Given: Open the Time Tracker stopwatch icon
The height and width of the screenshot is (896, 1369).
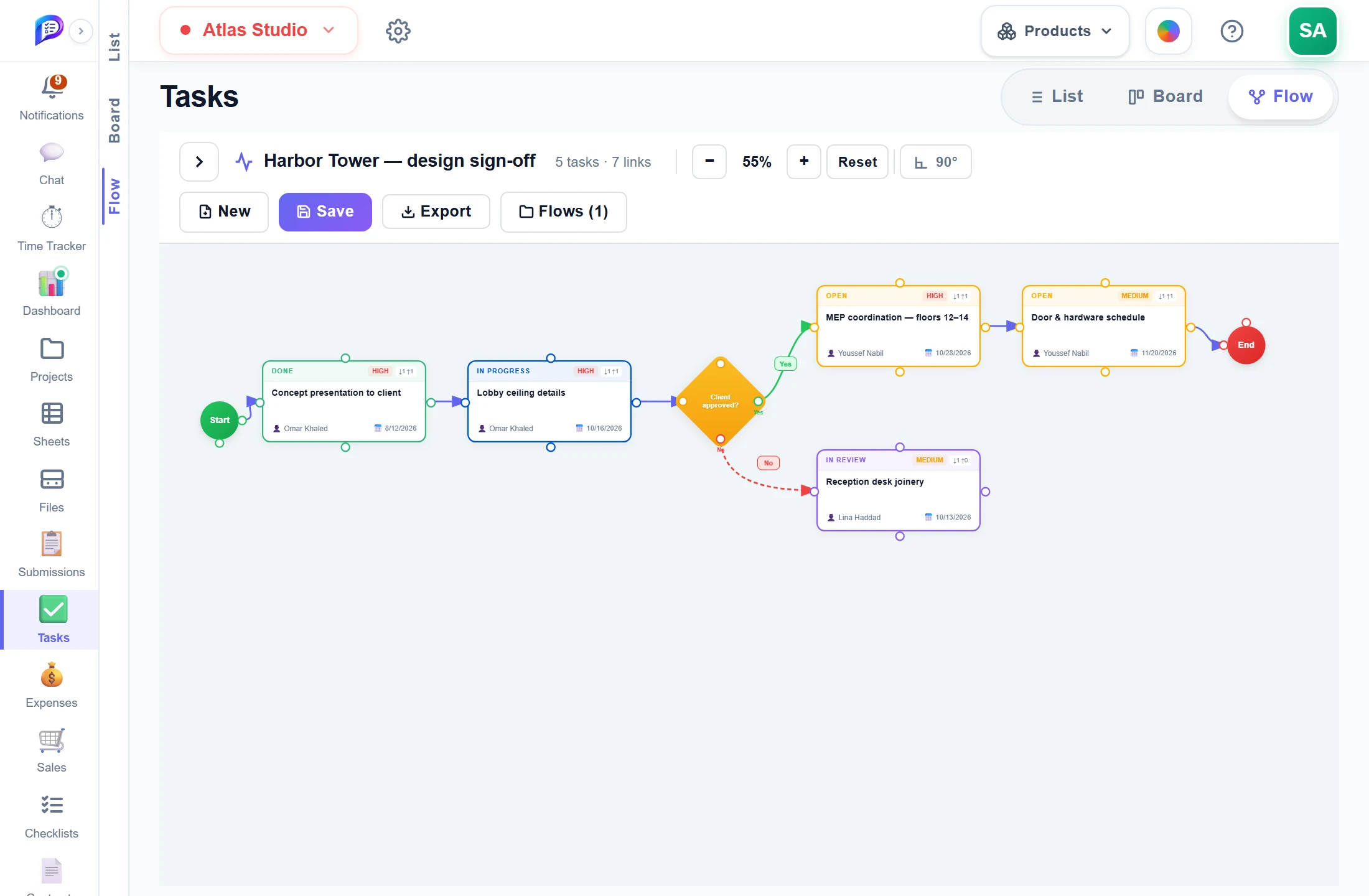Looking at the screenshot, I should 52,217.
